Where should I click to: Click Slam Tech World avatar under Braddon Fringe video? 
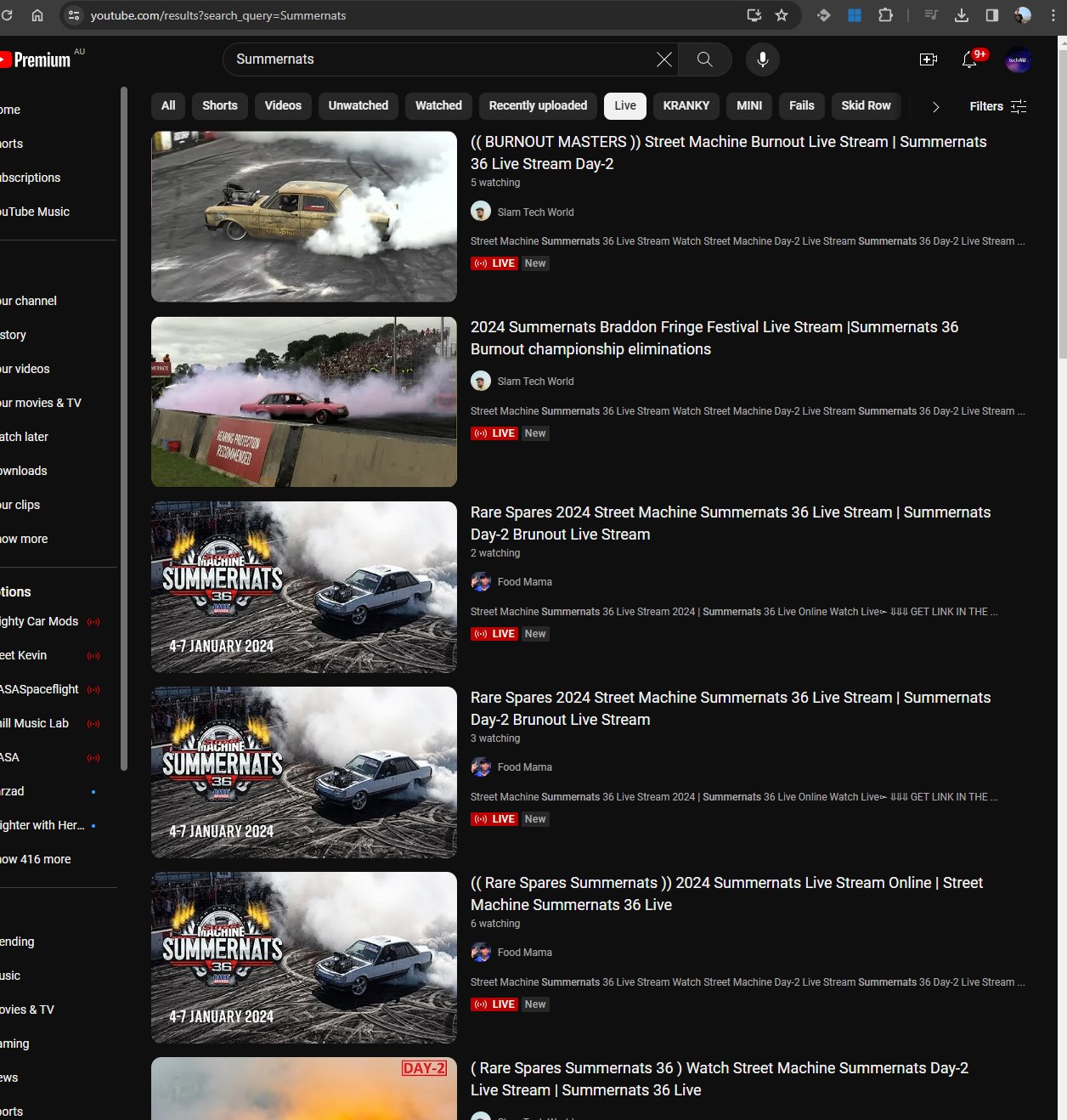click(481, 381)
